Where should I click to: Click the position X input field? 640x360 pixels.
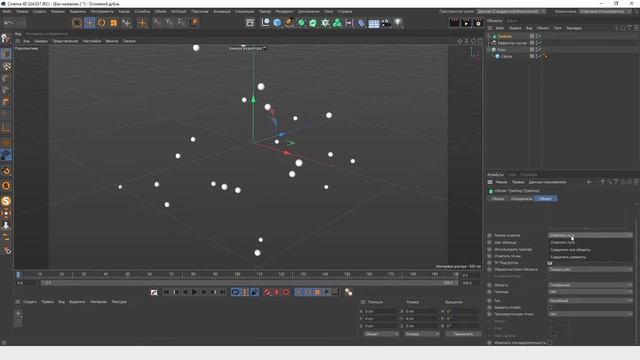pyautogui.click(x=381, y=311)
